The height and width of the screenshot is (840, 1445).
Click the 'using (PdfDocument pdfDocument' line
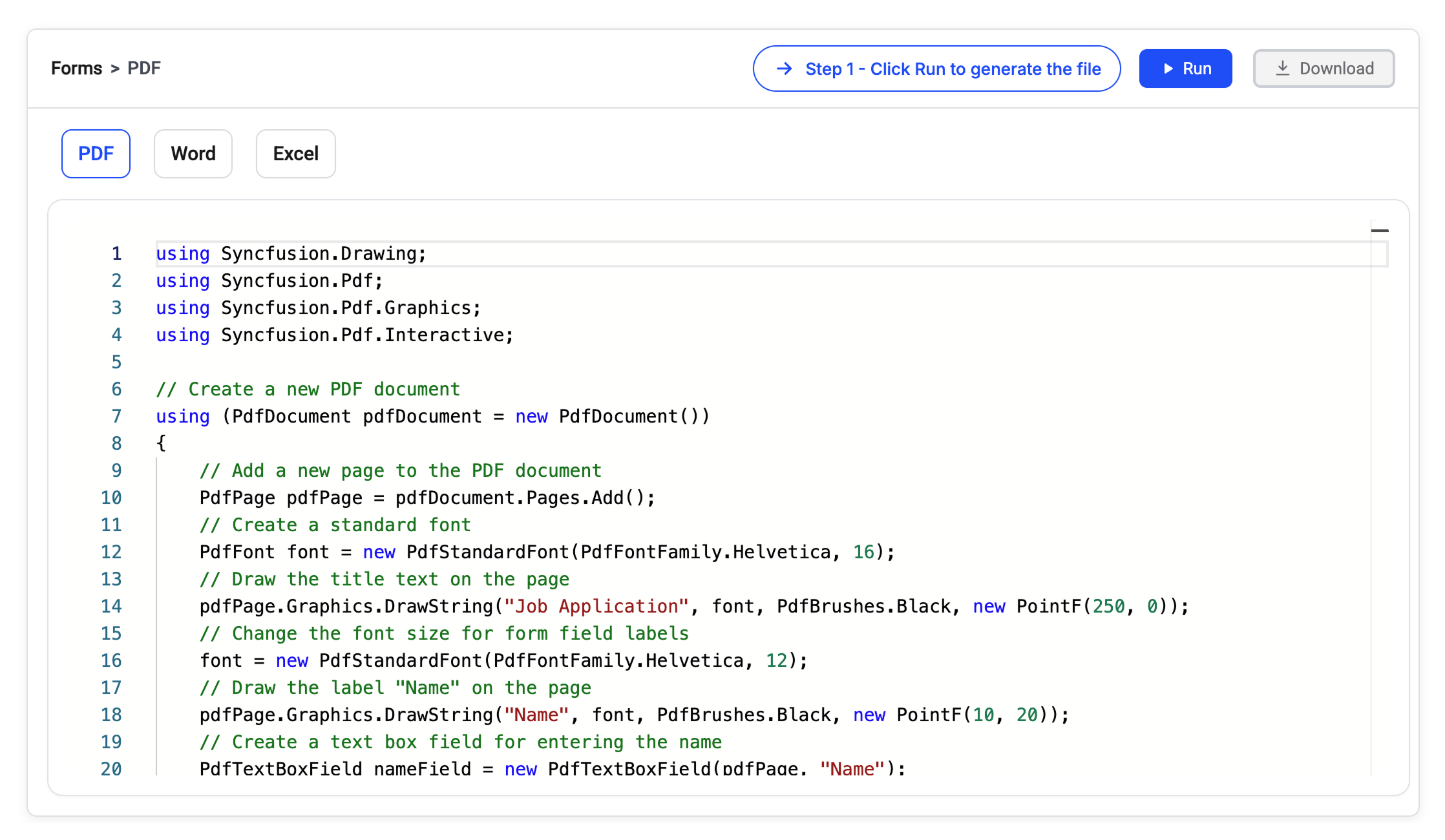[x=433, y=416]
